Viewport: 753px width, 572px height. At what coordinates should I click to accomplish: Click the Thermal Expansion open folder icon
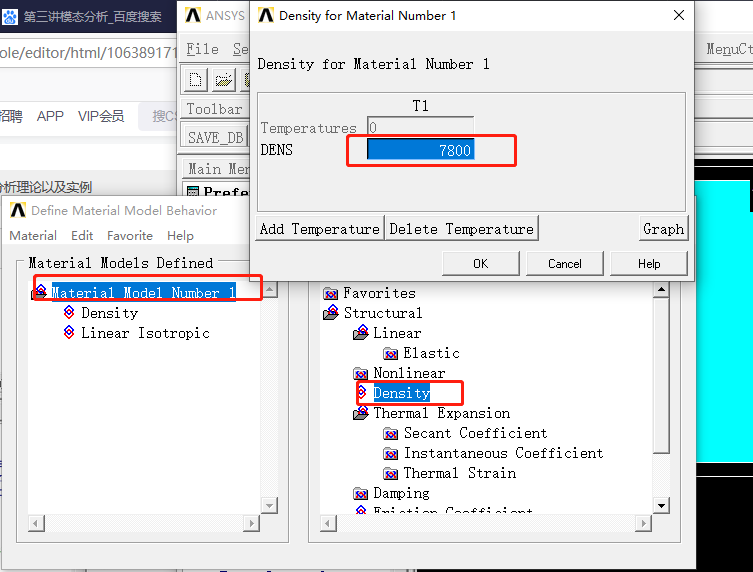(x=361, y=413)
